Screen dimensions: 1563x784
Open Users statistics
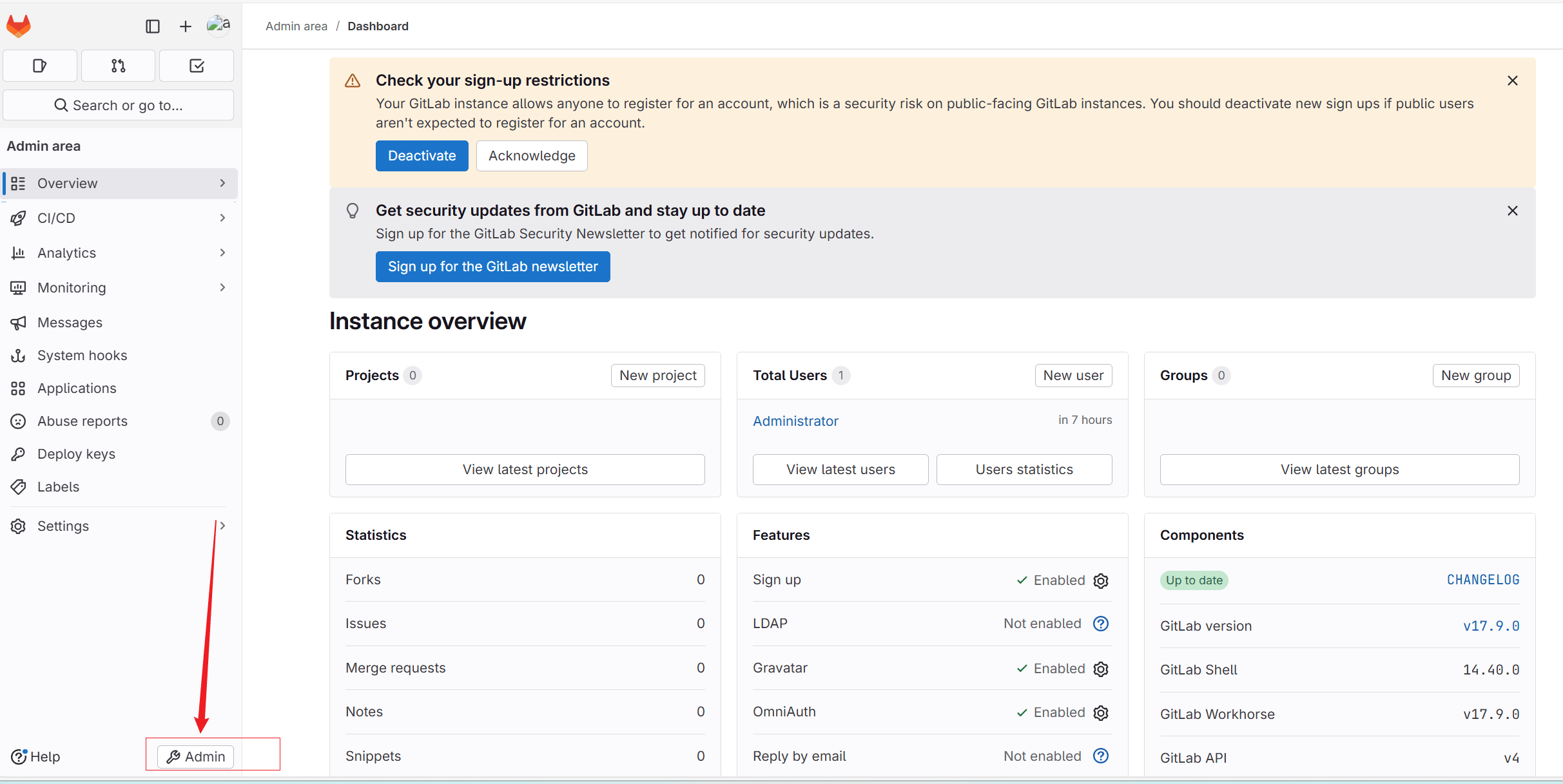point(1024,470)
